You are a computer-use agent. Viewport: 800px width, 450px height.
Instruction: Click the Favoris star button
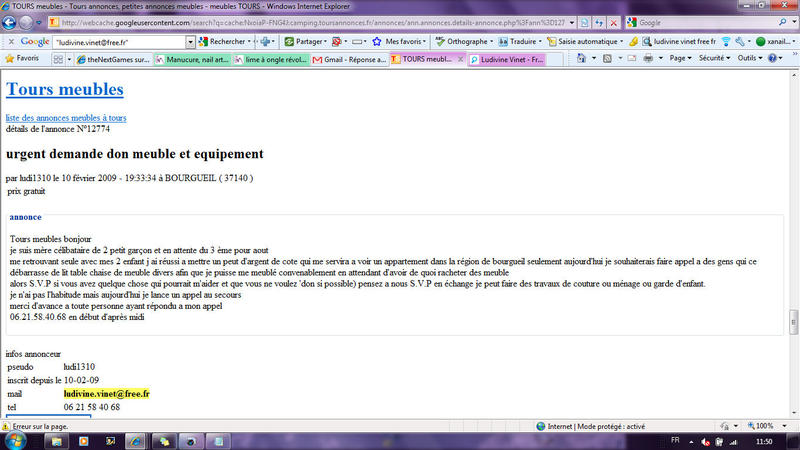click(22, 59)
